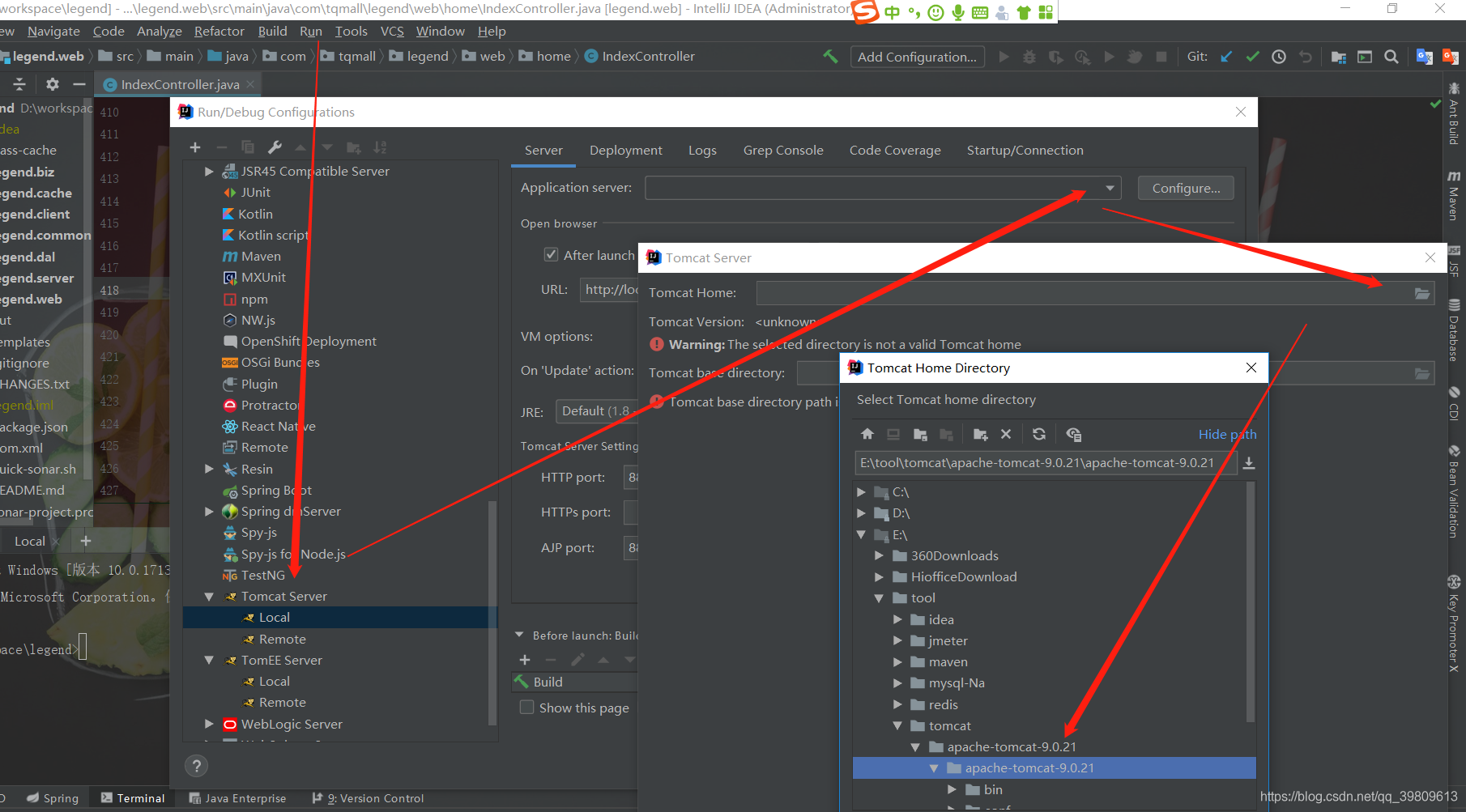
Task: Collapse Before launch section
Action: [x=520, y=636]
